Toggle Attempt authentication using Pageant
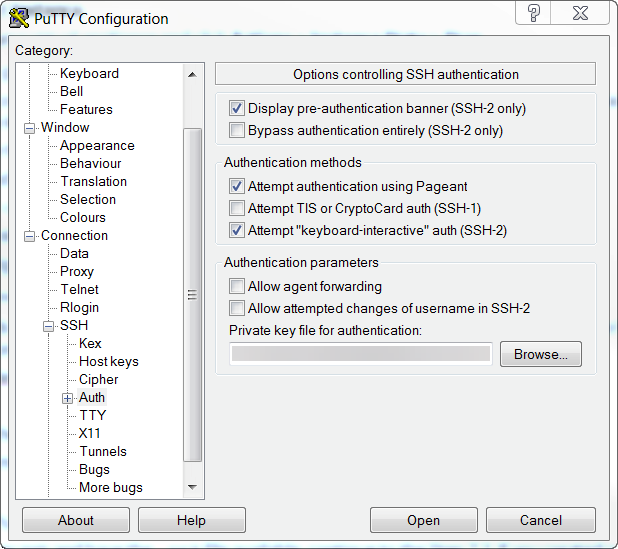This screenshot has width=618, height=549. (x=236, y=186)
